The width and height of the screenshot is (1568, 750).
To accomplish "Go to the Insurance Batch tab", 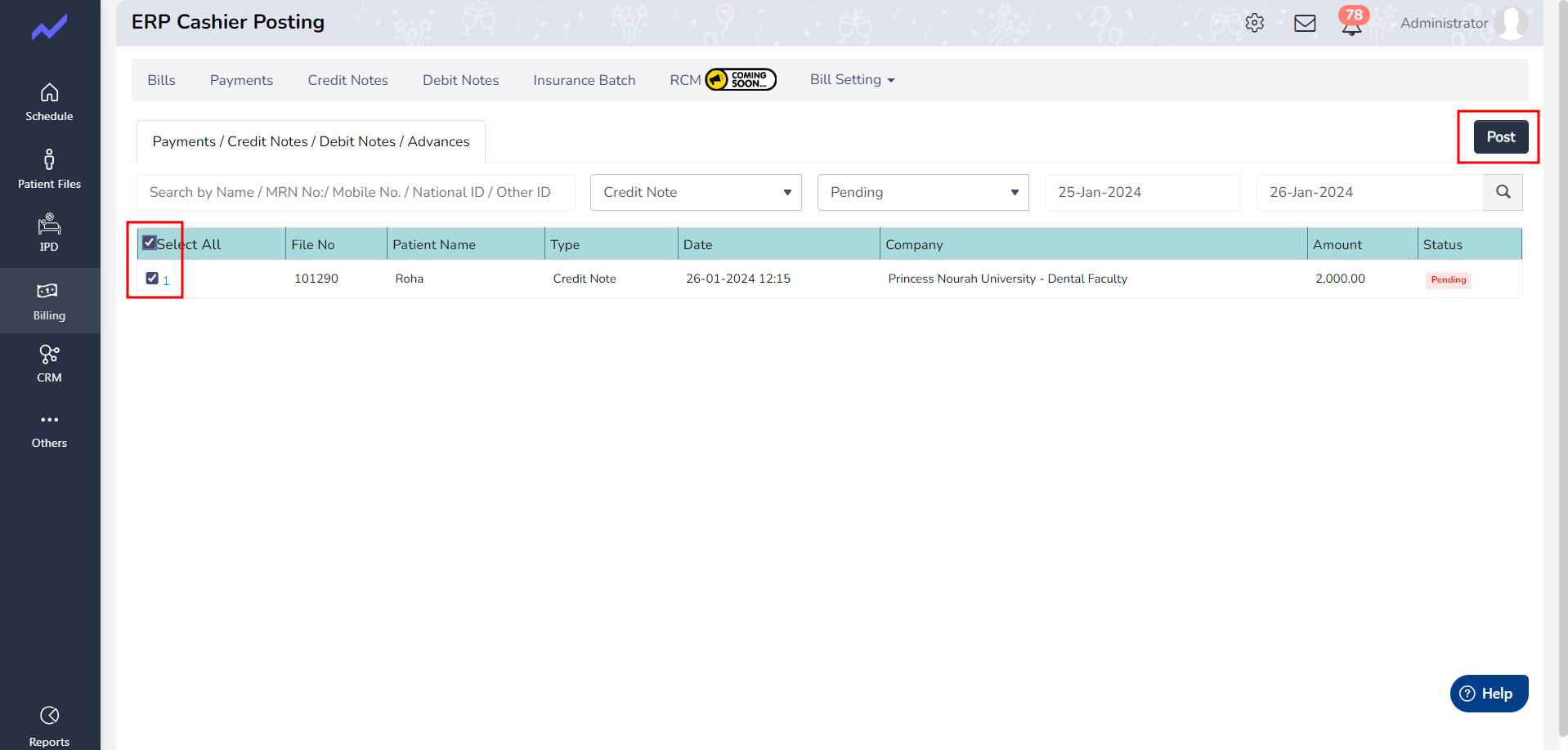I will click(x=584, y=80).
